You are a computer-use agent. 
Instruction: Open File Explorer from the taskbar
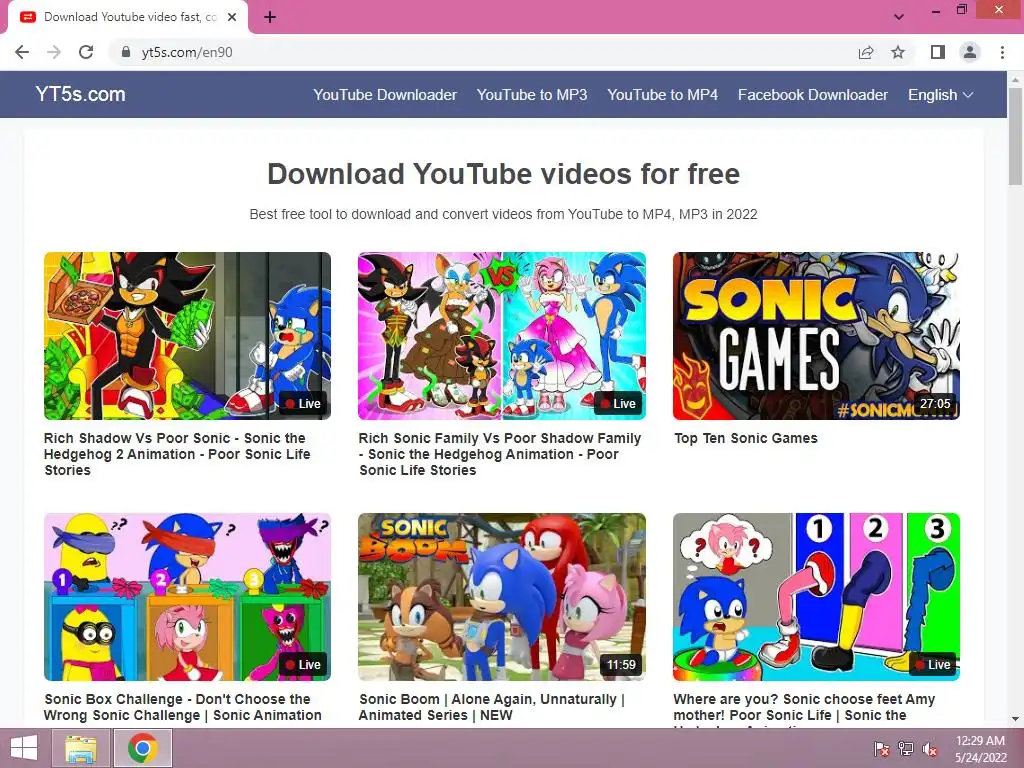[x=81, y=748]
